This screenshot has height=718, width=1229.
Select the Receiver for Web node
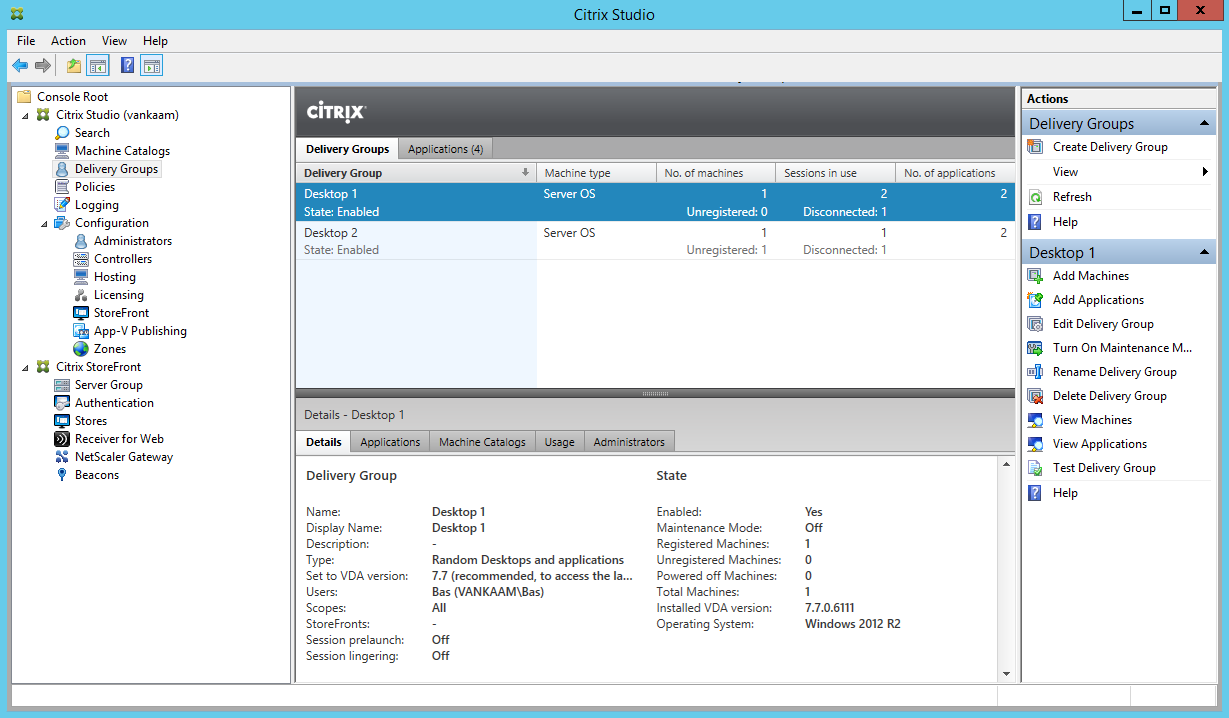click(119, 439)
